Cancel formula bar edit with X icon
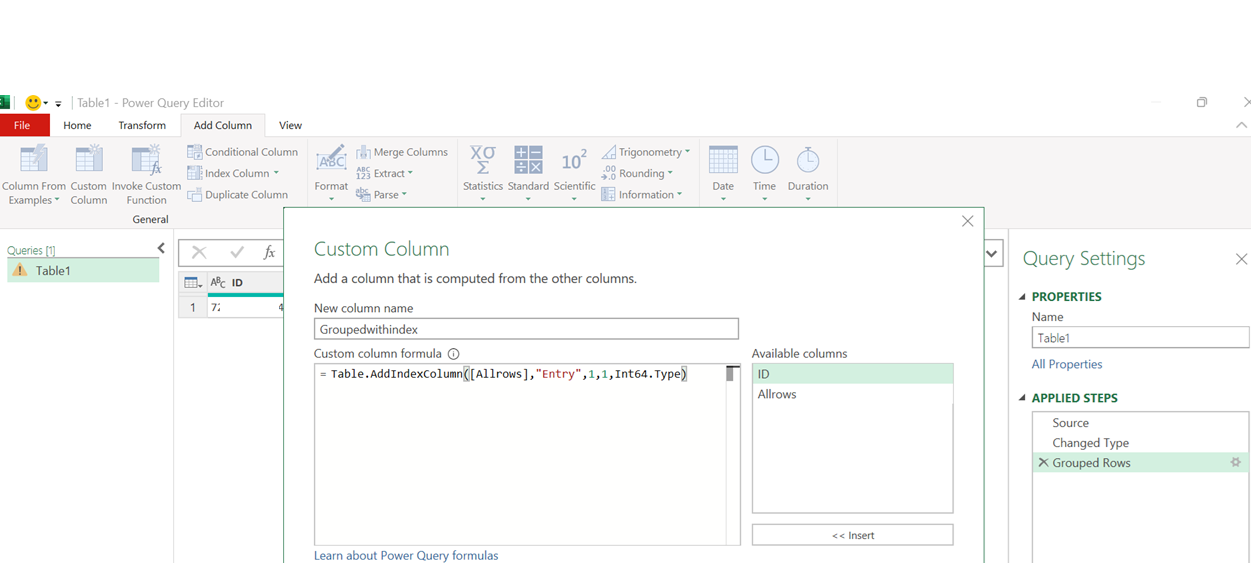This screenshot has height=563, width=1251. click(x=199, y=253)
